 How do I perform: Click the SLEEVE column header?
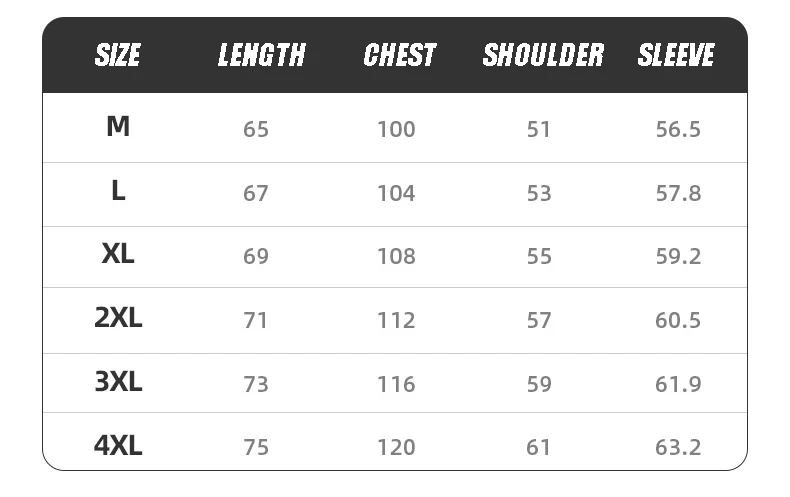(677, 55)
